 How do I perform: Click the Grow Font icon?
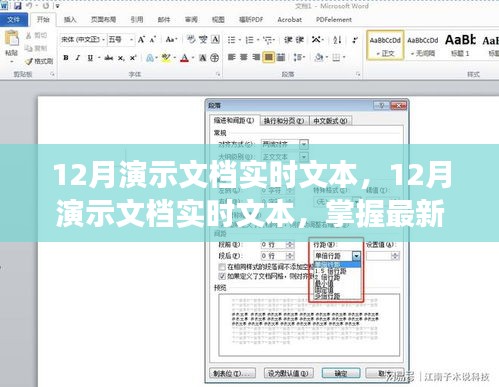[141, 40]
